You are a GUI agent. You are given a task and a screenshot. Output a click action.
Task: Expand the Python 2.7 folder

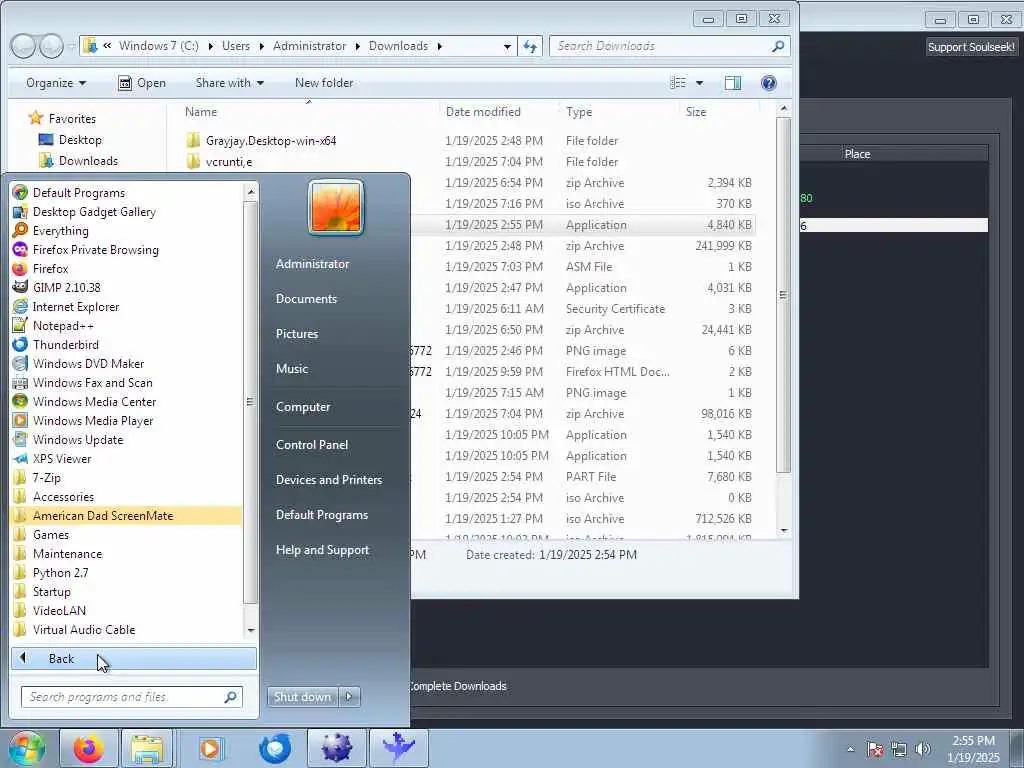(x=60, y=572)
